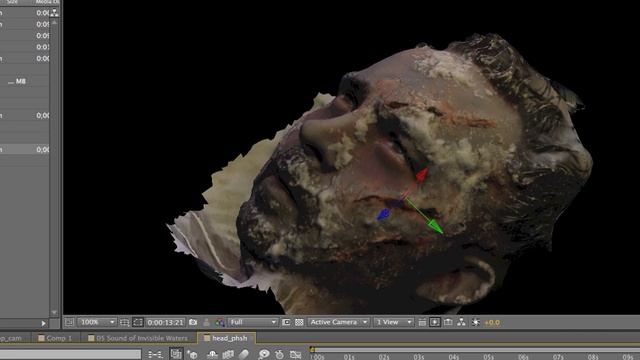Open the Comp Flowchart icon in viewer
Image resolution: width=640 pixels, height=360 pixels.
pos(461,322)
